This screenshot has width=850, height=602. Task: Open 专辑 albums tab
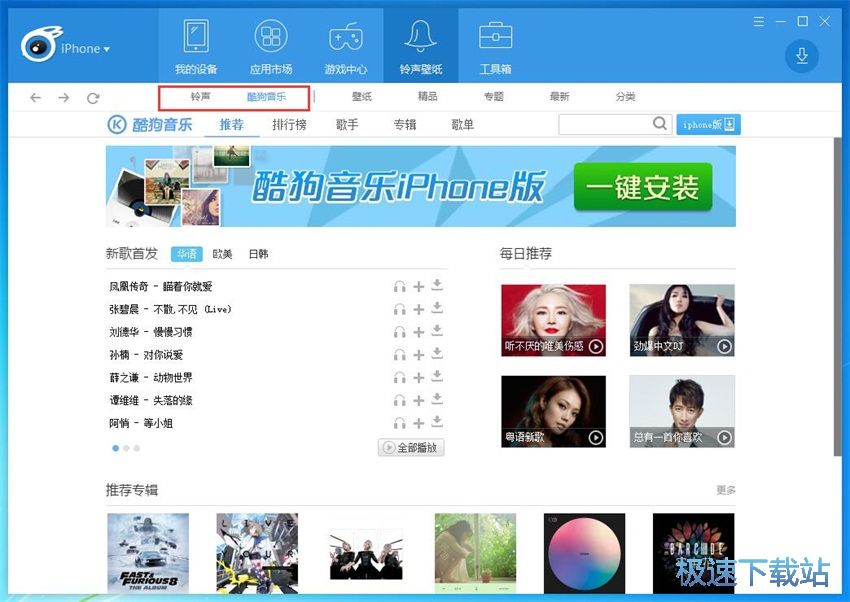click(405, 125)
